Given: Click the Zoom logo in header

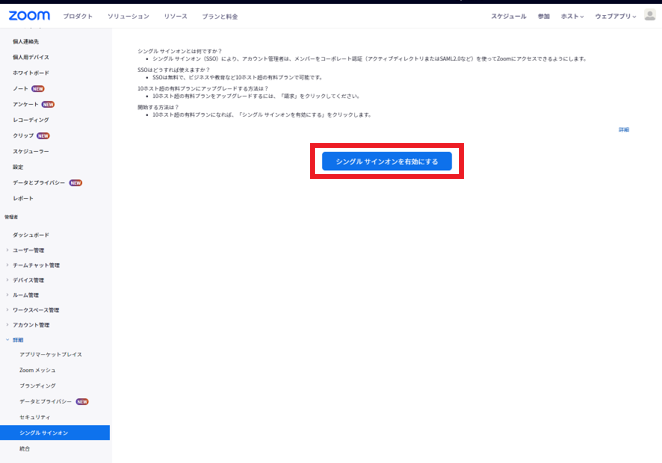Looking at the screenshot, I should (29, 16).
